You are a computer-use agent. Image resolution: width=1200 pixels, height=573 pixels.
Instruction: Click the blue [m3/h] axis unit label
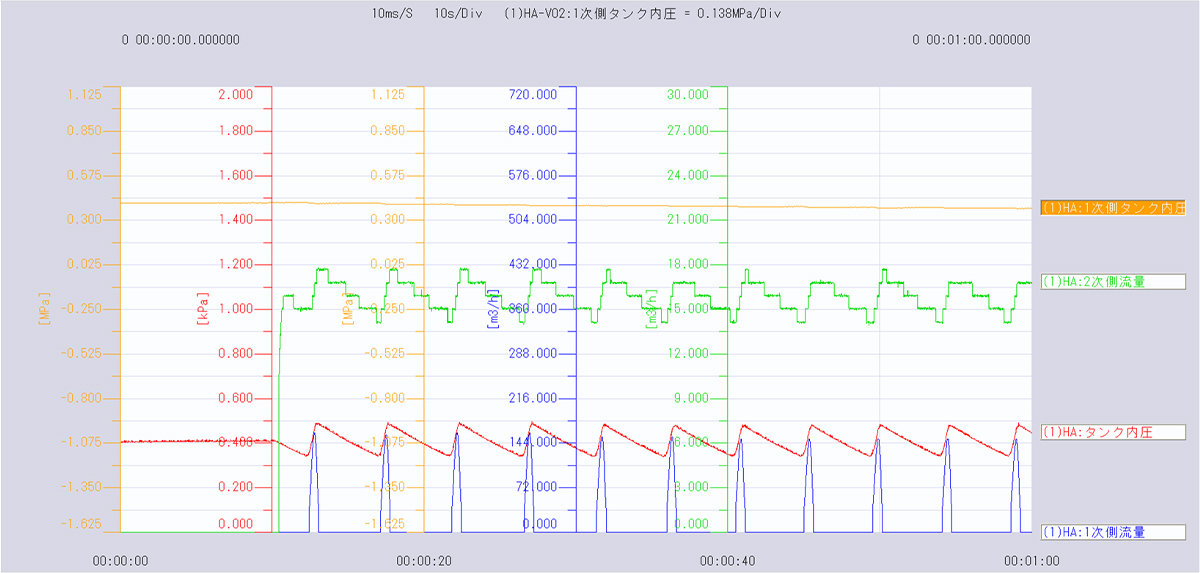(x=493, y=309)
